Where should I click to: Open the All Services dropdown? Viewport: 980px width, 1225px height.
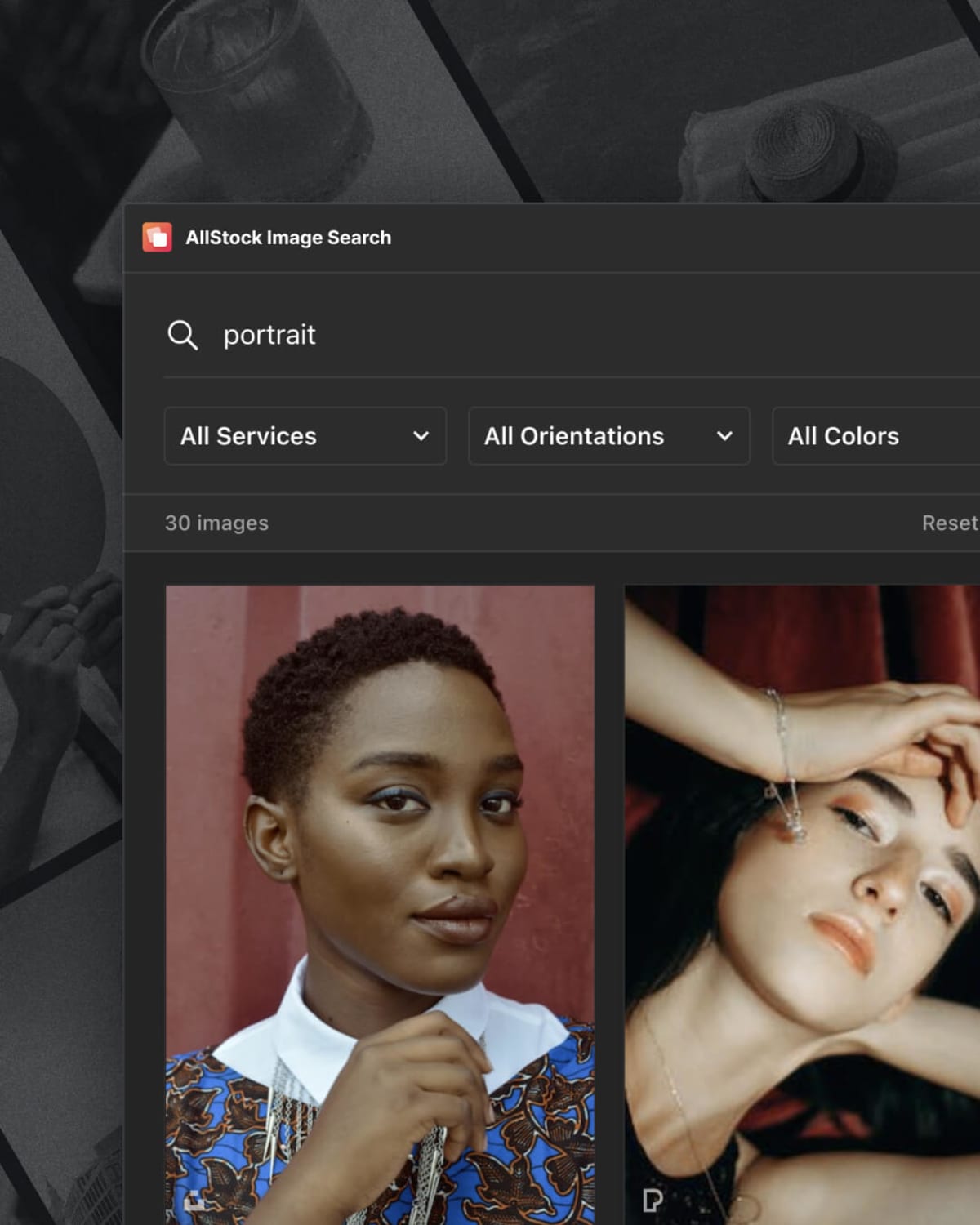pos(305,436)
